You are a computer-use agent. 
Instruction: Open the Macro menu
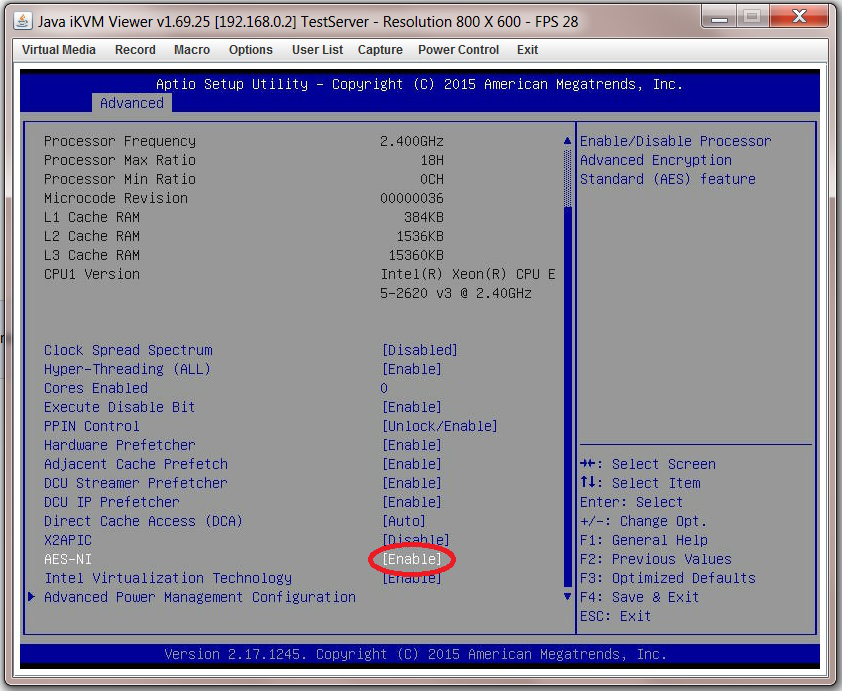191,49
